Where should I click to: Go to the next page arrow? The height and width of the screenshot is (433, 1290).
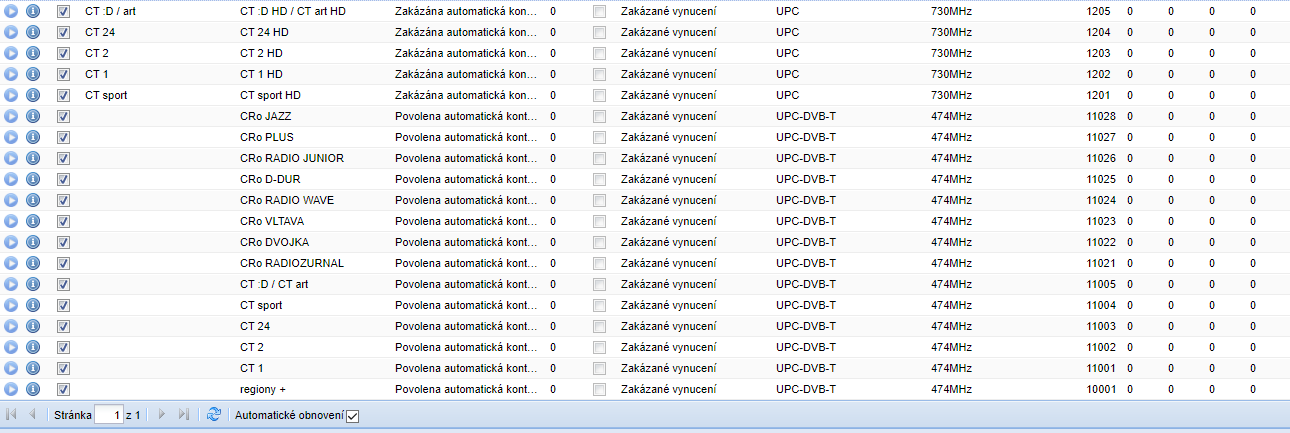click(x=162, y=414)
